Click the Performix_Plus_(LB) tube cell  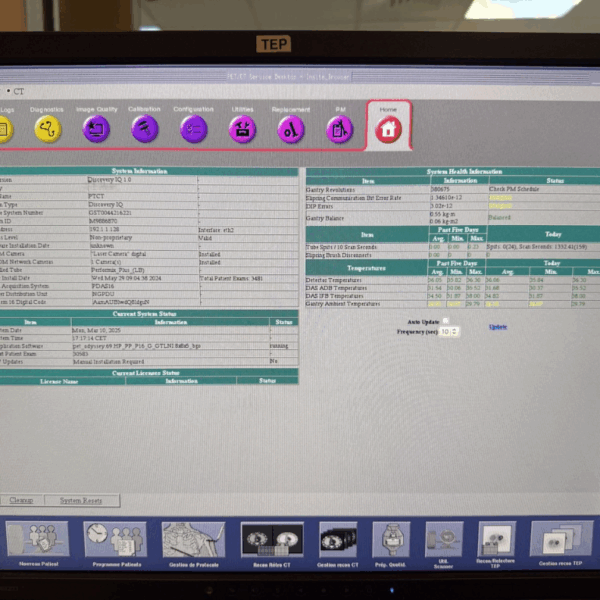point(144,270)
